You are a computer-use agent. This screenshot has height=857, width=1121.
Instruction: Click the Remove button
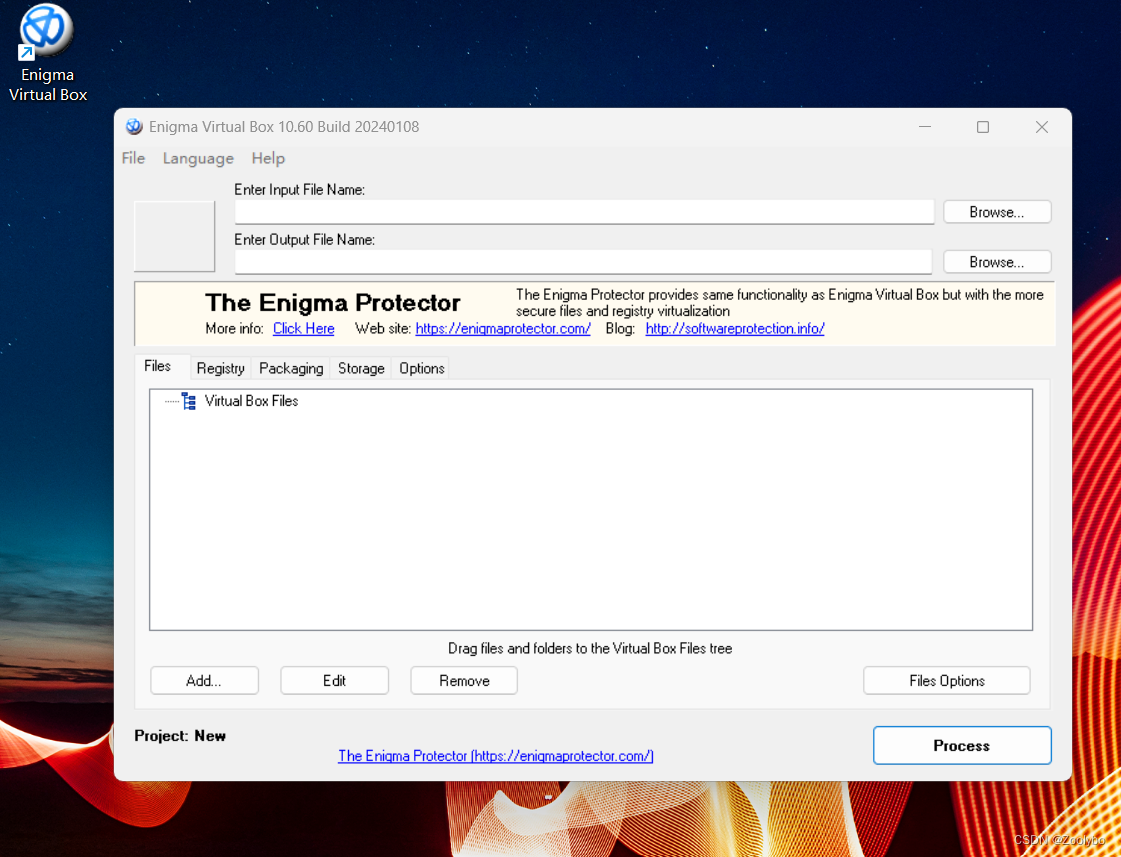pos(464,680)
